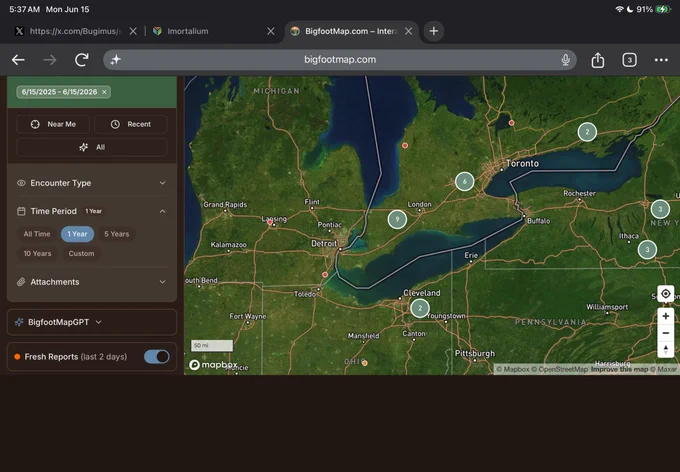Click the Near Me button

point(53,124)
